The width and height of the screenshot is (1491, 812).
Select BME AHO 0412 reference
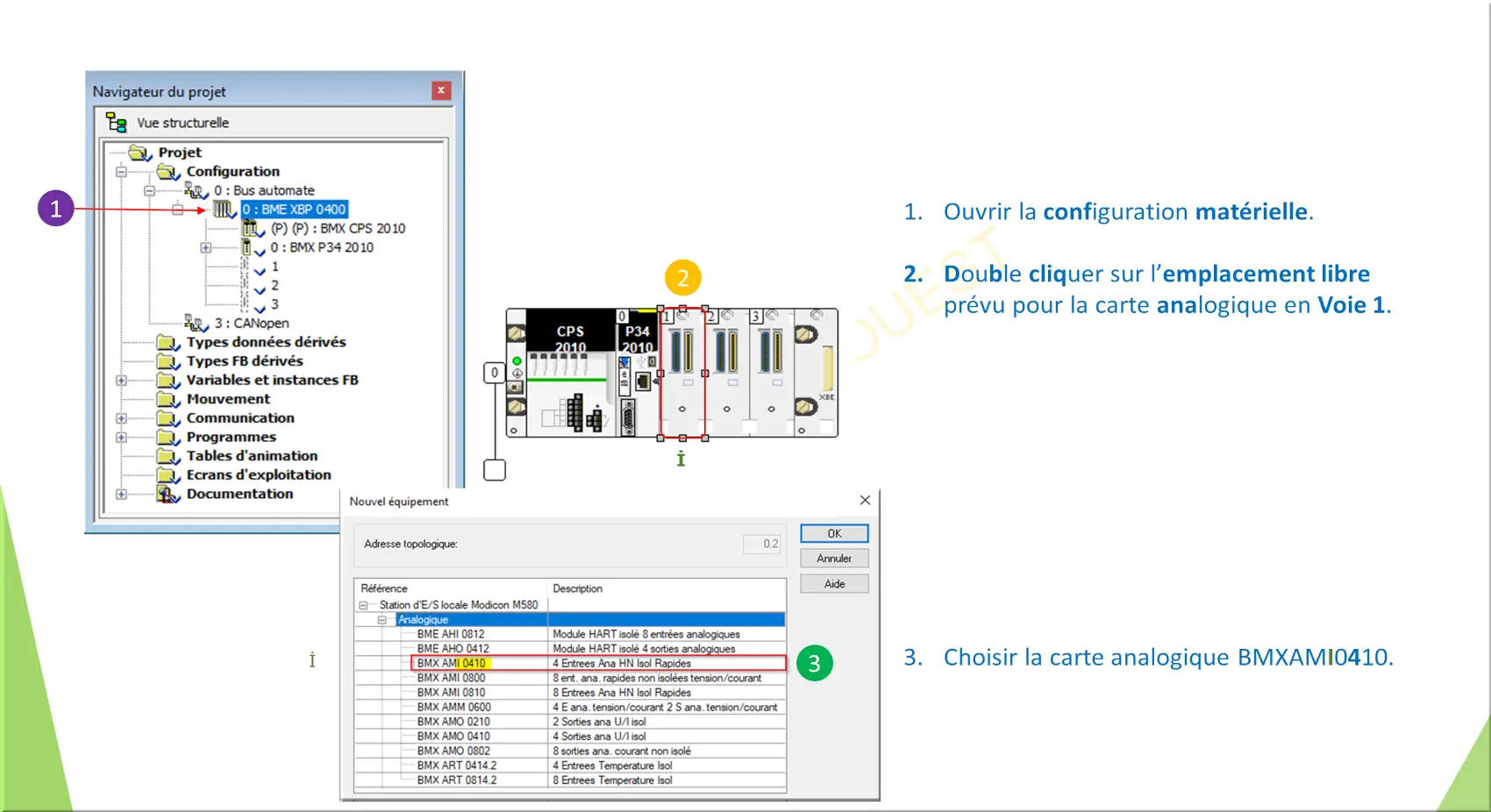(453, 649)
